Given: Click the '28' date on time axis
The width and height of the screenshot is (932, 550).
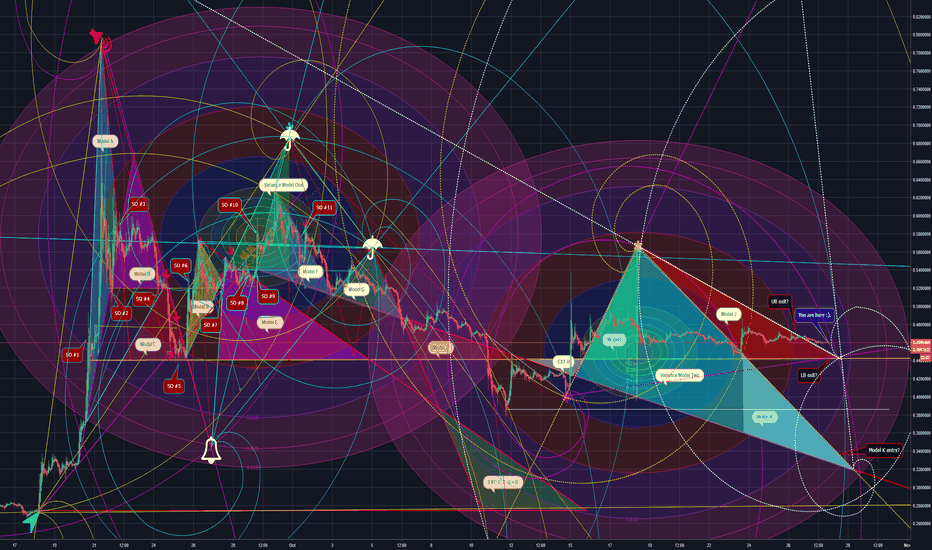Looking at the screenshot, I should (233, 545).
